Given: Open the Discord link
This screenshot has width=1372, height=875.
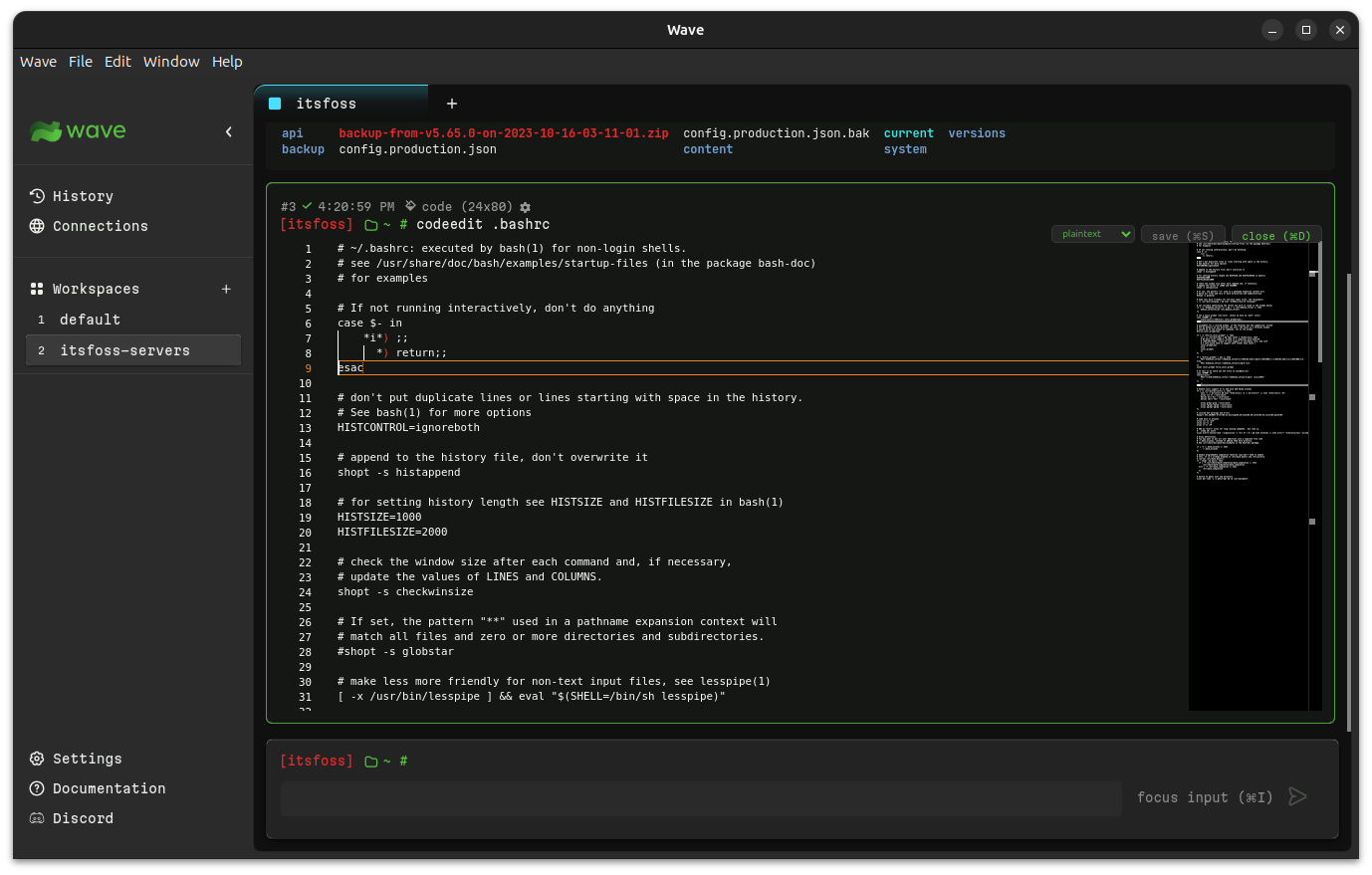Looking at the screenshot, I should (75, 818).
